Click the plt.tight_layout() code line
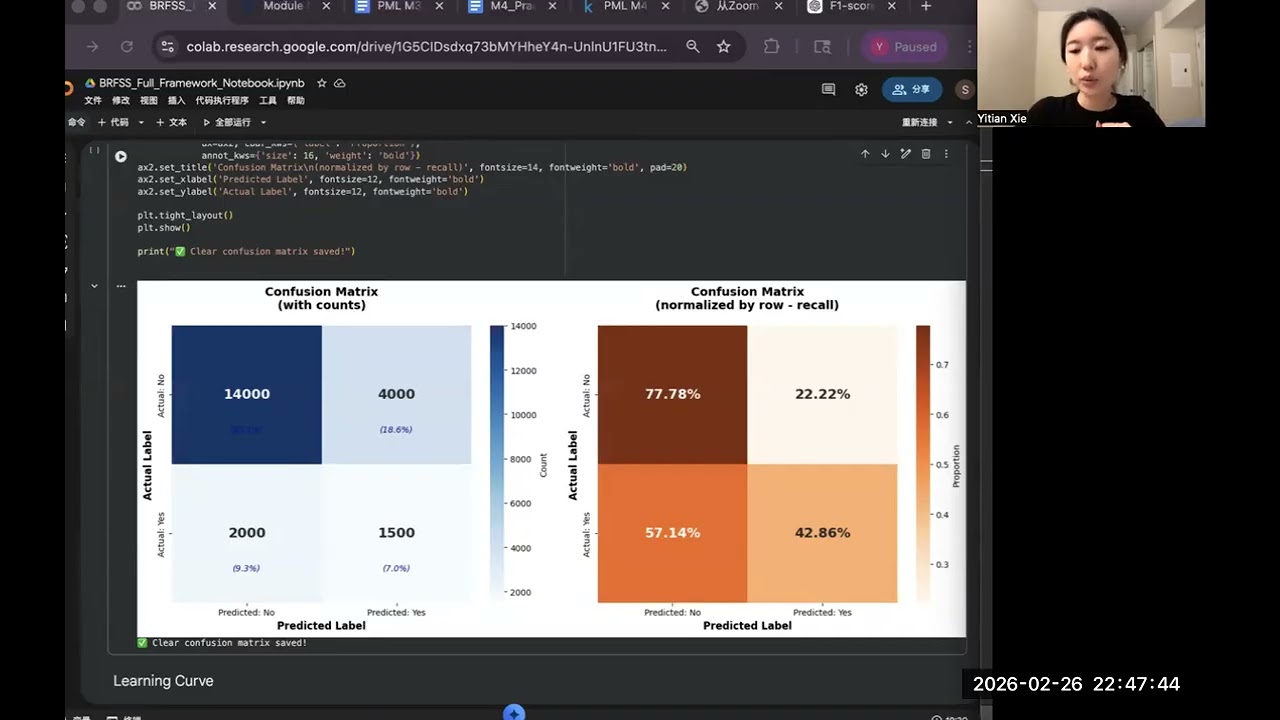The width and height of the screenshot is (1280, 720). (185, 215)
